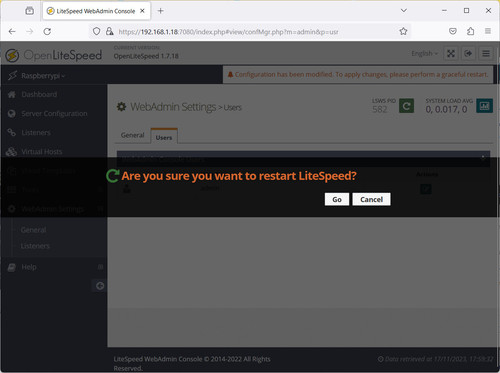Open Virtual Hosts in sidebar

42,152
